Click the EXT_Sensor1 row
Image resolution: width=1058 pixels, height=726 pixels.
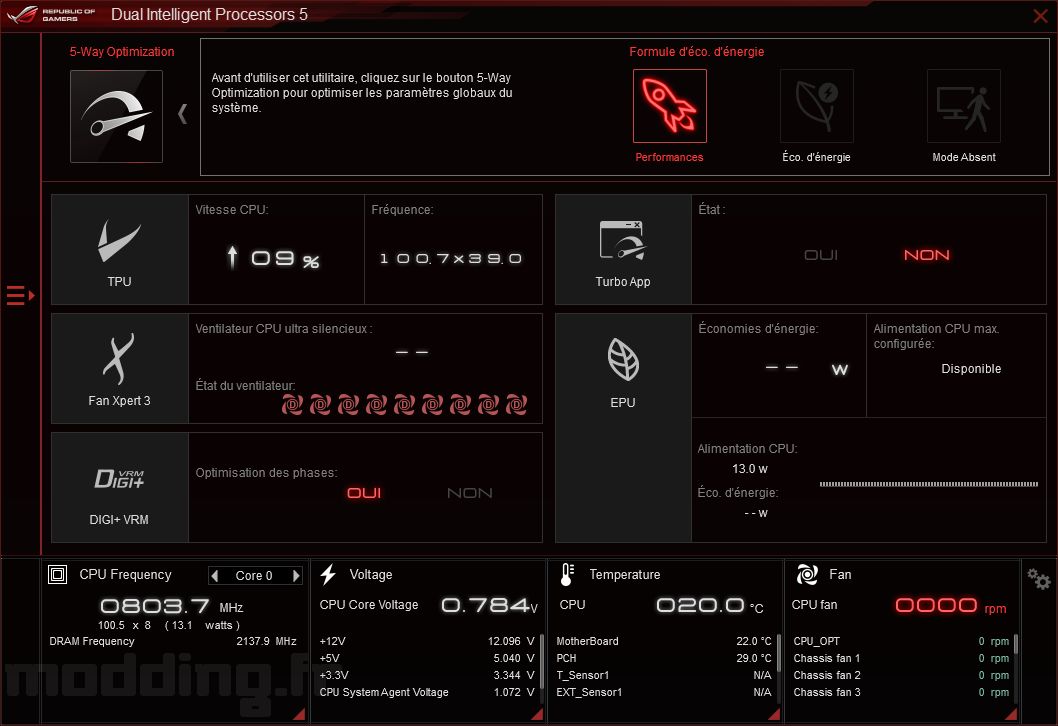(x=663, y=692)
